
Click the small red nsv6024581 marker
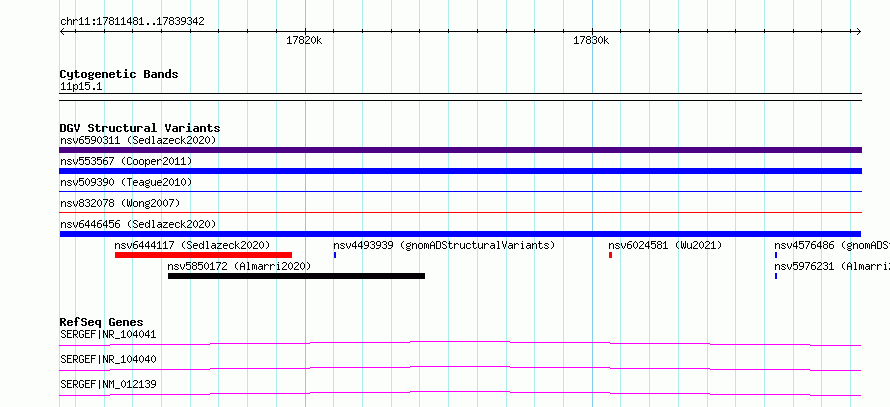[610, 255]
